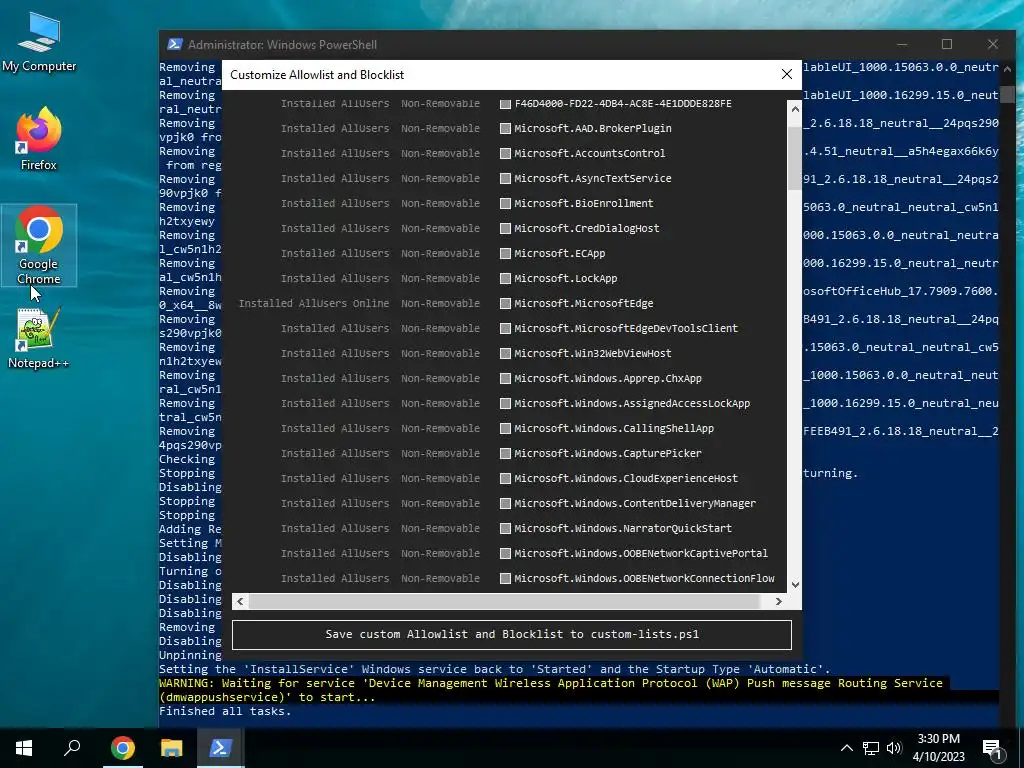Open the network status tray icon
This screenshot has width=1024, height=768.
coord(871,748)
